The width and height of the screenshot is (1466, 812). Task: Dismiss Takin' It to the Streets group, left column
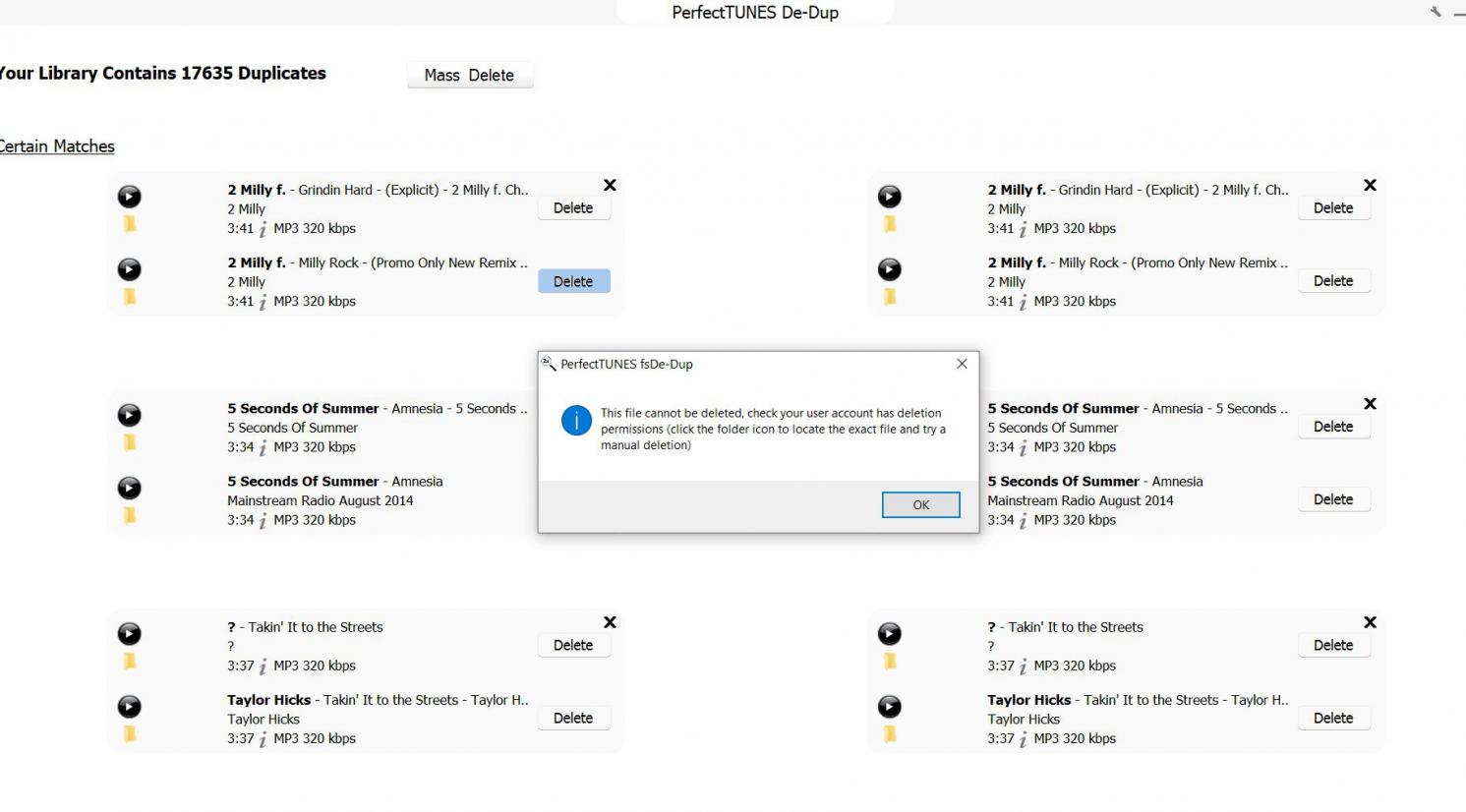click(610, 622)
